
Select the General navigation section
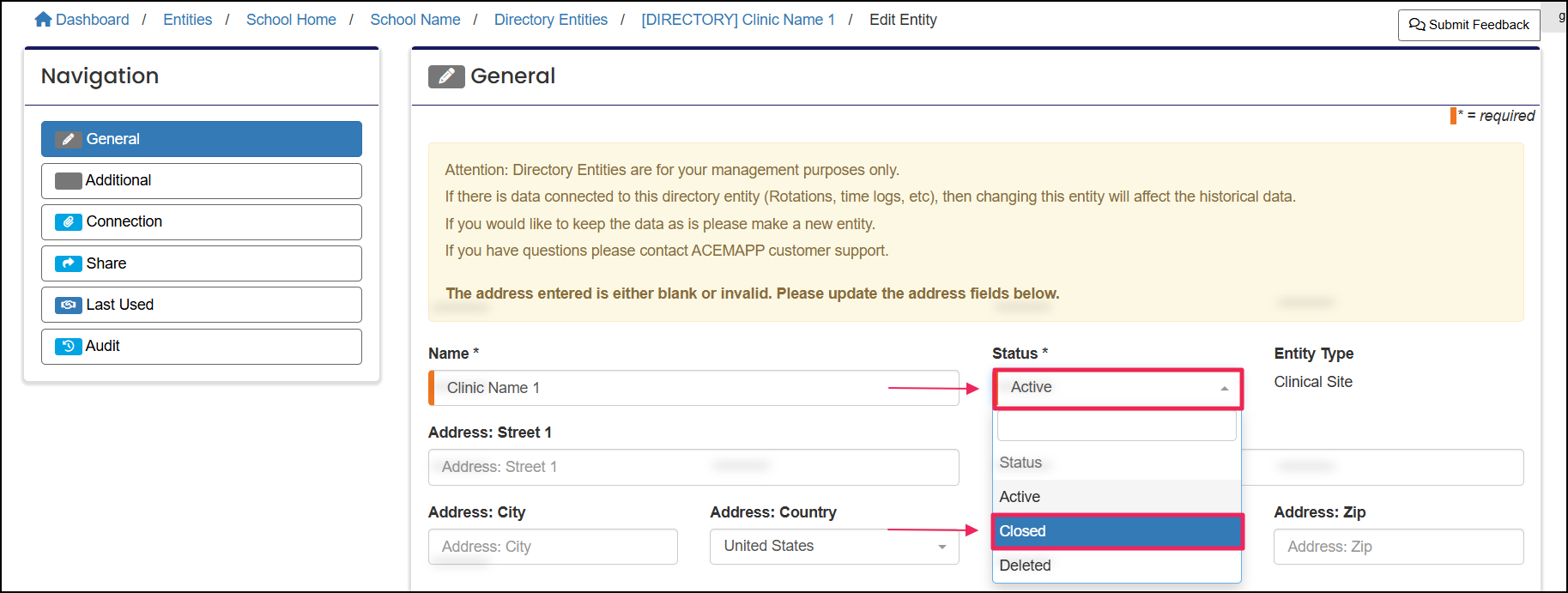pyautogui.click(x=202, y=139)
